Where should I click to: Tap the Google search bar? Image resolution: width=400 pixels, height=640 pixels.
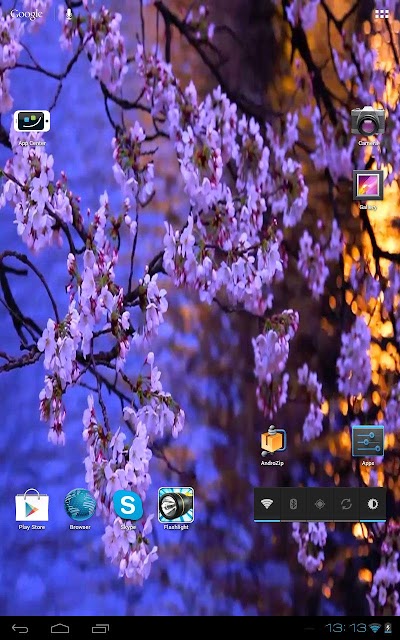(26, 14)
